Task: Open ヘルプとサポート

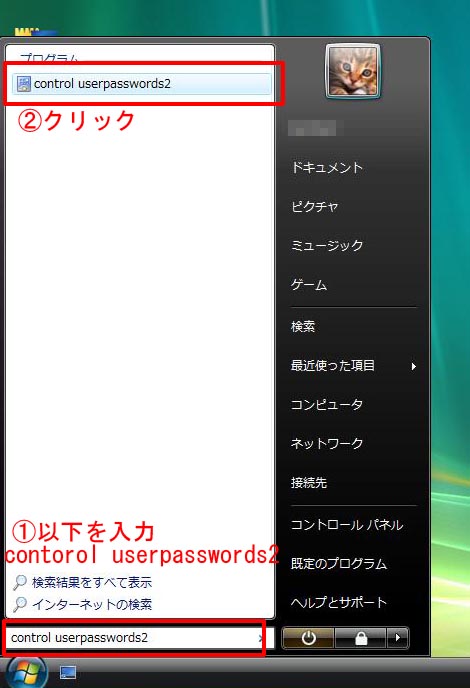Action: point(339,602)
